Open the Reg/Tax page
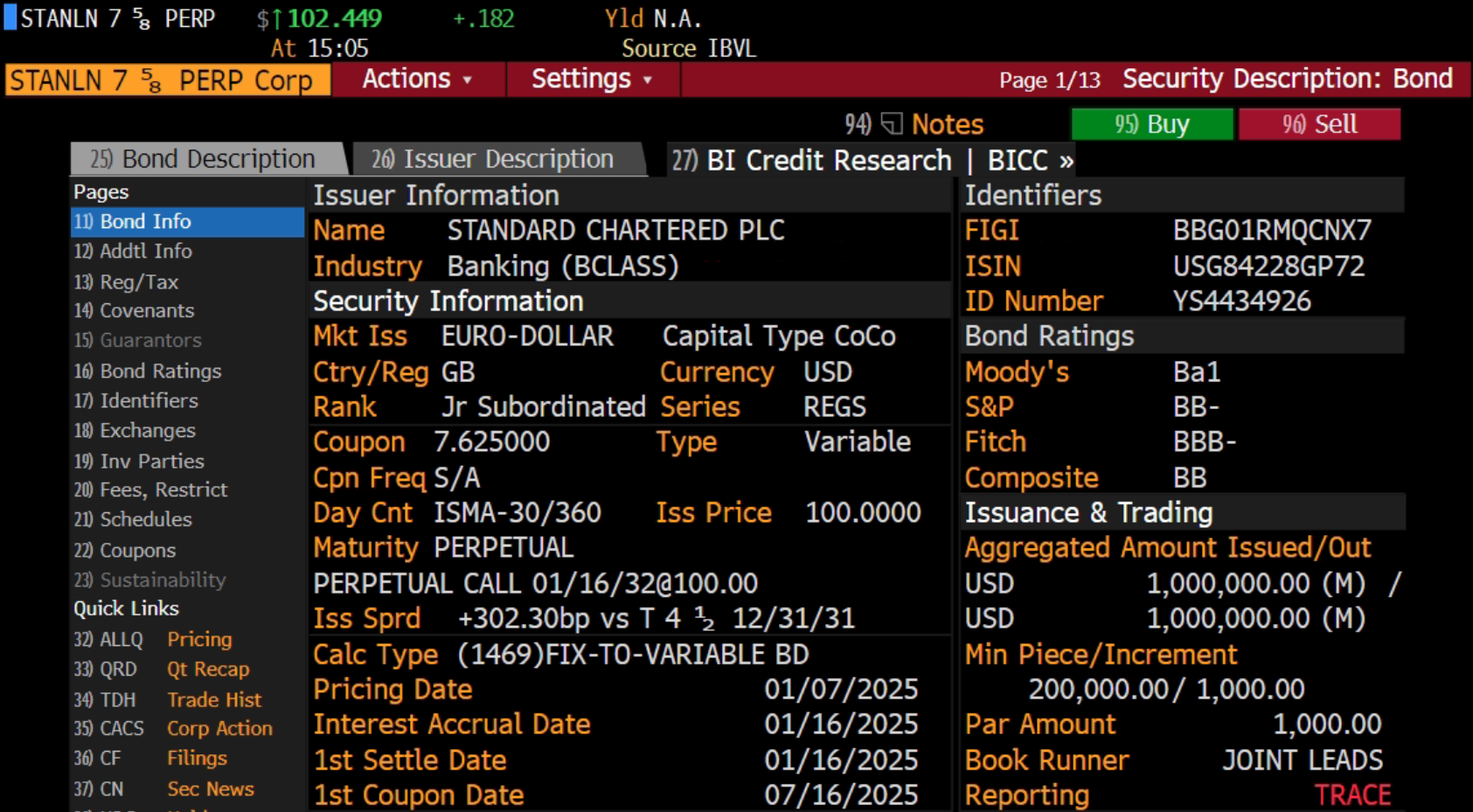Image resolution: width=1473 pixels, height=812 pixels. 126,281
